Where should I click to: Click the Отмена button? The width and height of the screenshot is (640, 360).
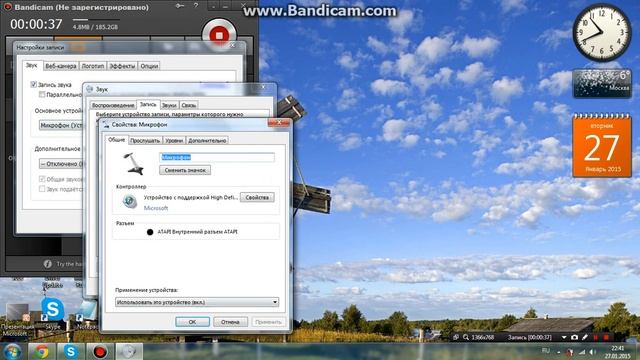[x=230, y=322]
